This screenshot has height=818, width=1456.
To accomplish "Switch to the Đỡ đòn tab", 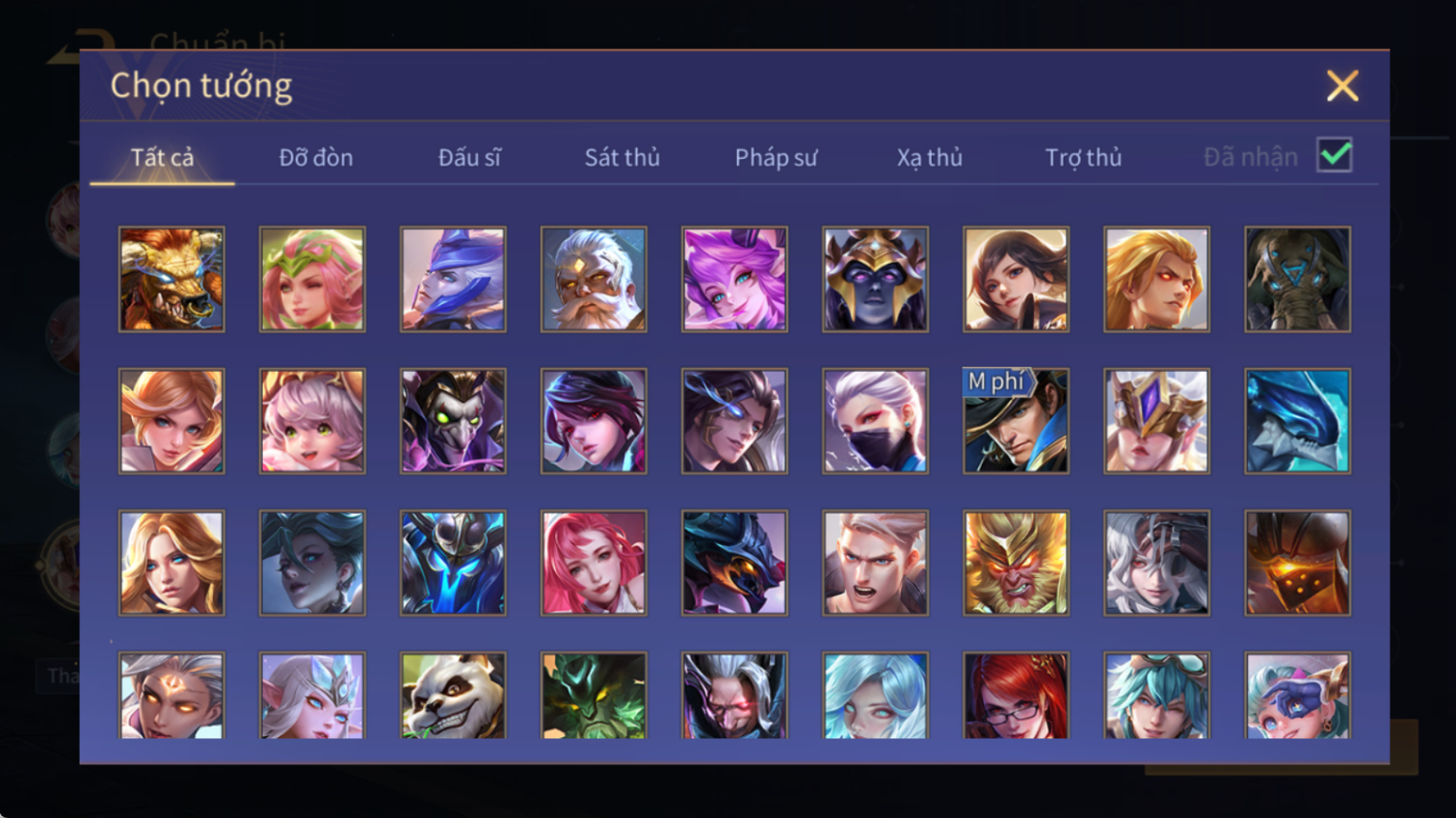I will click(316, 157).
